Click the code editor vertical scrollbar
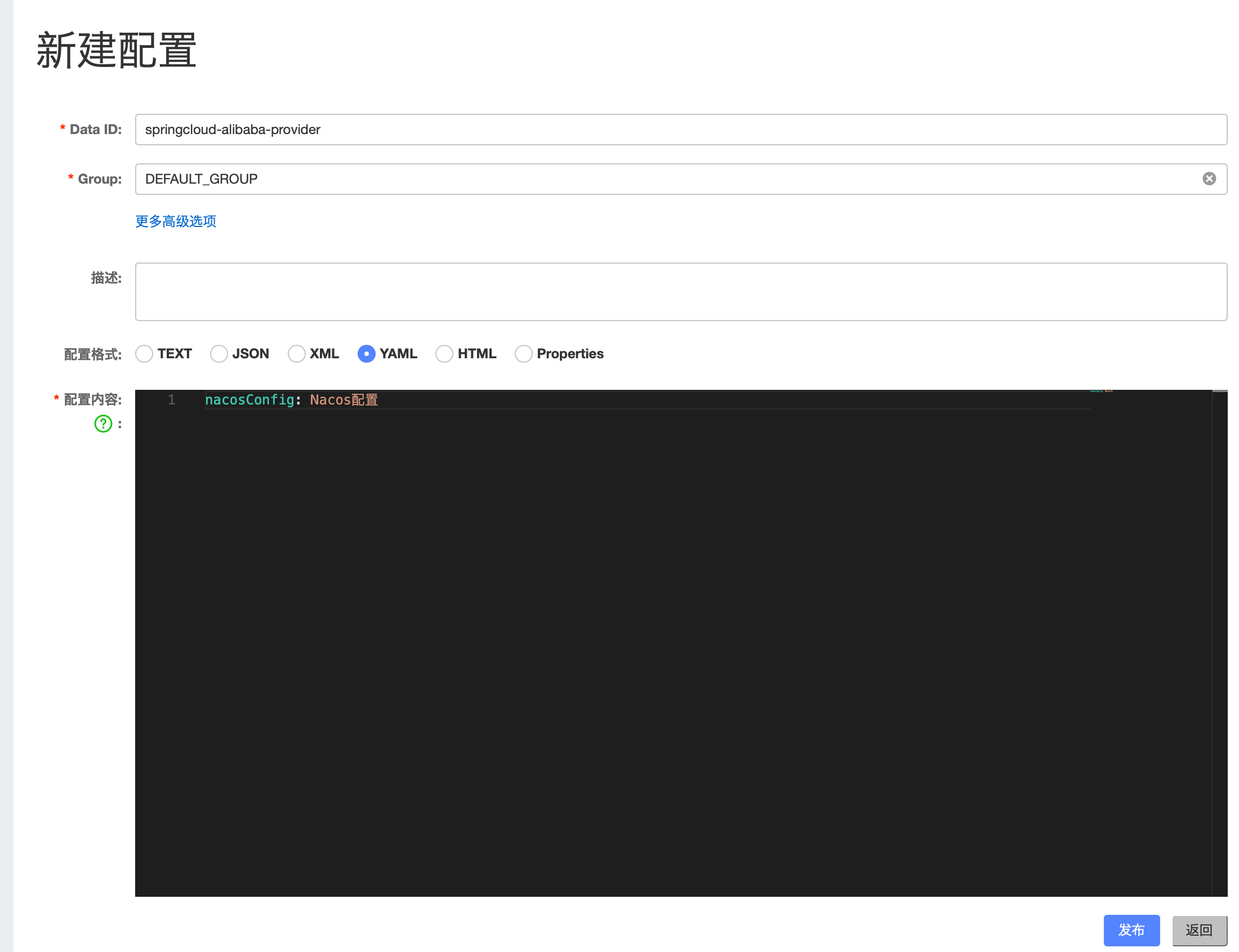 click(x=1219, y=643)
